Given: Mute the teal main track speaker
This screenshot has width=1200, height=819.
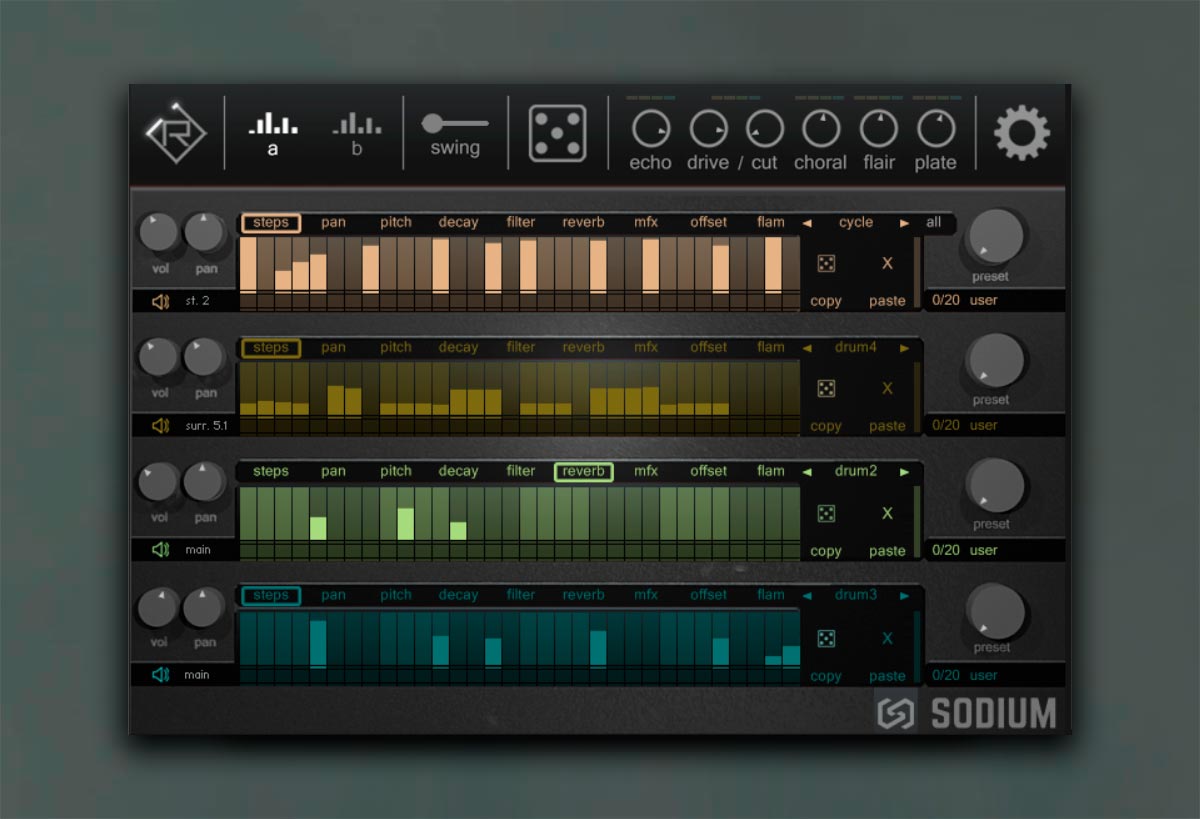Looking at the screenshot, I should [160, 674].
